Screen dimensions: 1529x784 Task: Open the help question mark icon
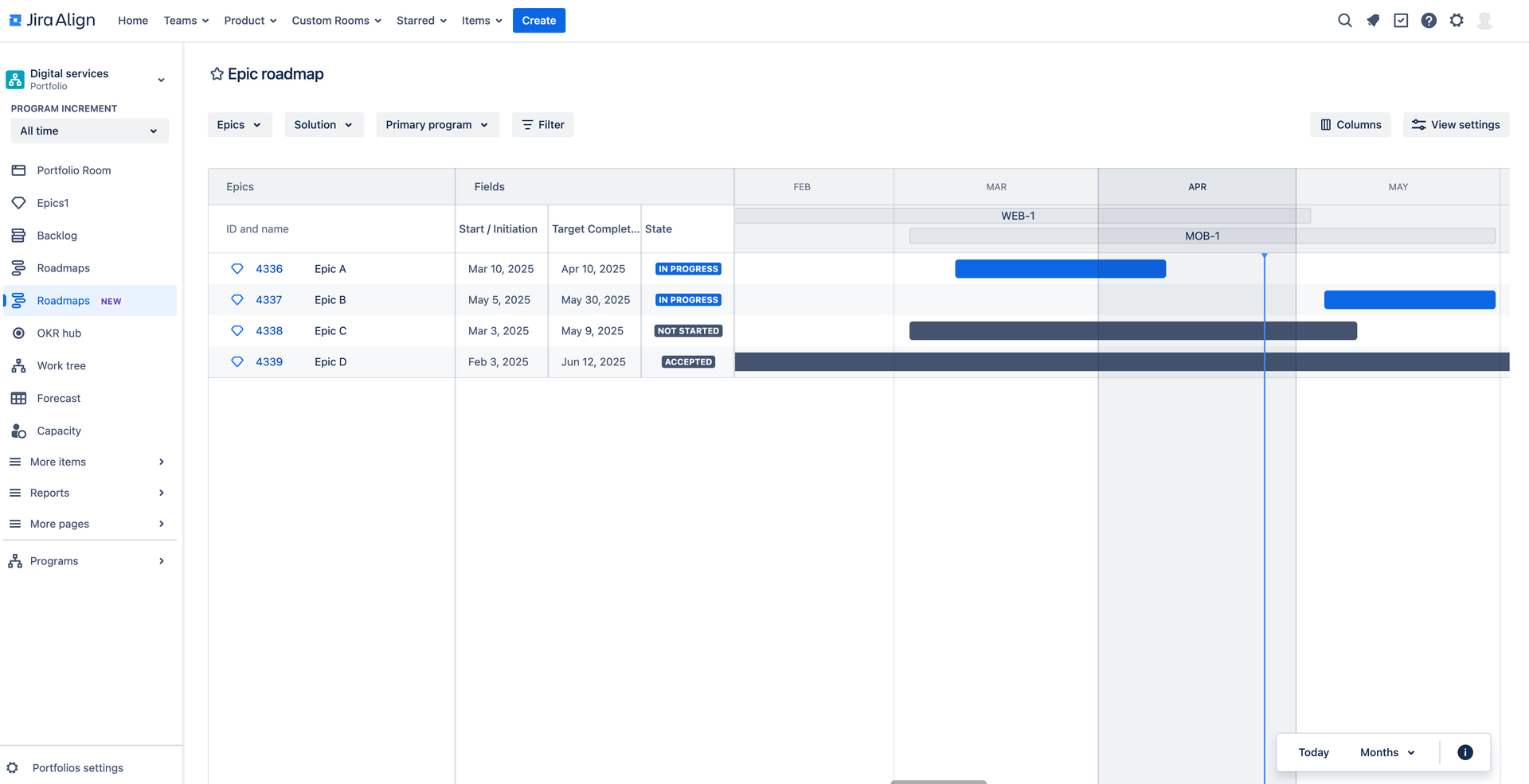[x=1429, y=21]
